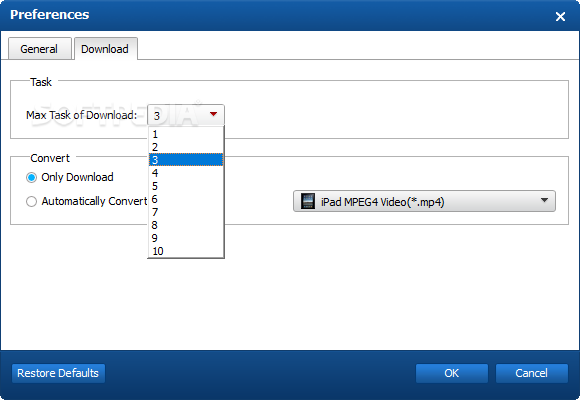Confirm preferences with the OK button
The width and height of the screenshot is (580, 400).
tap(452, 373)
